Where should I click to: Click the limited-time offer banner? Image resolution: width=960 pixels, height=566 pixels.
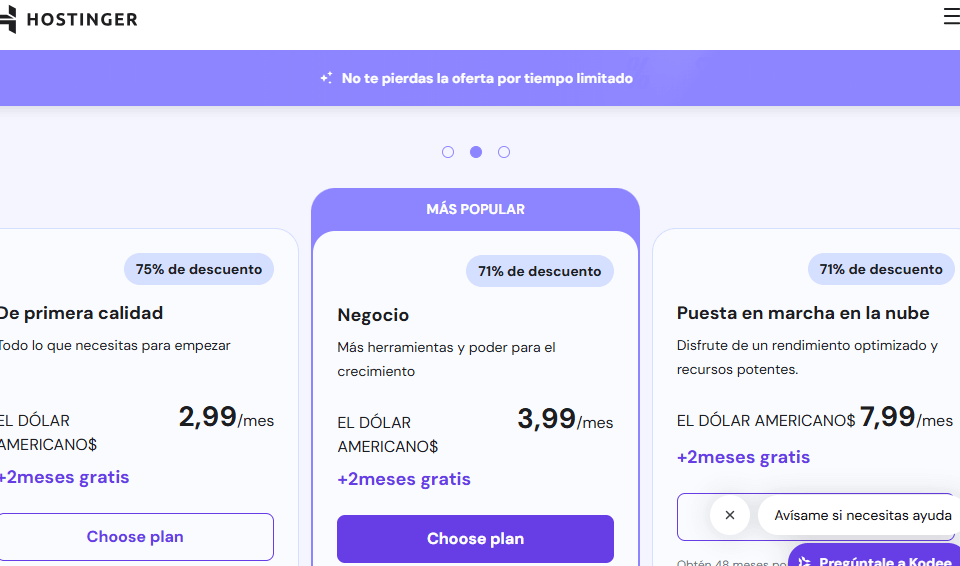pos(480,78)
